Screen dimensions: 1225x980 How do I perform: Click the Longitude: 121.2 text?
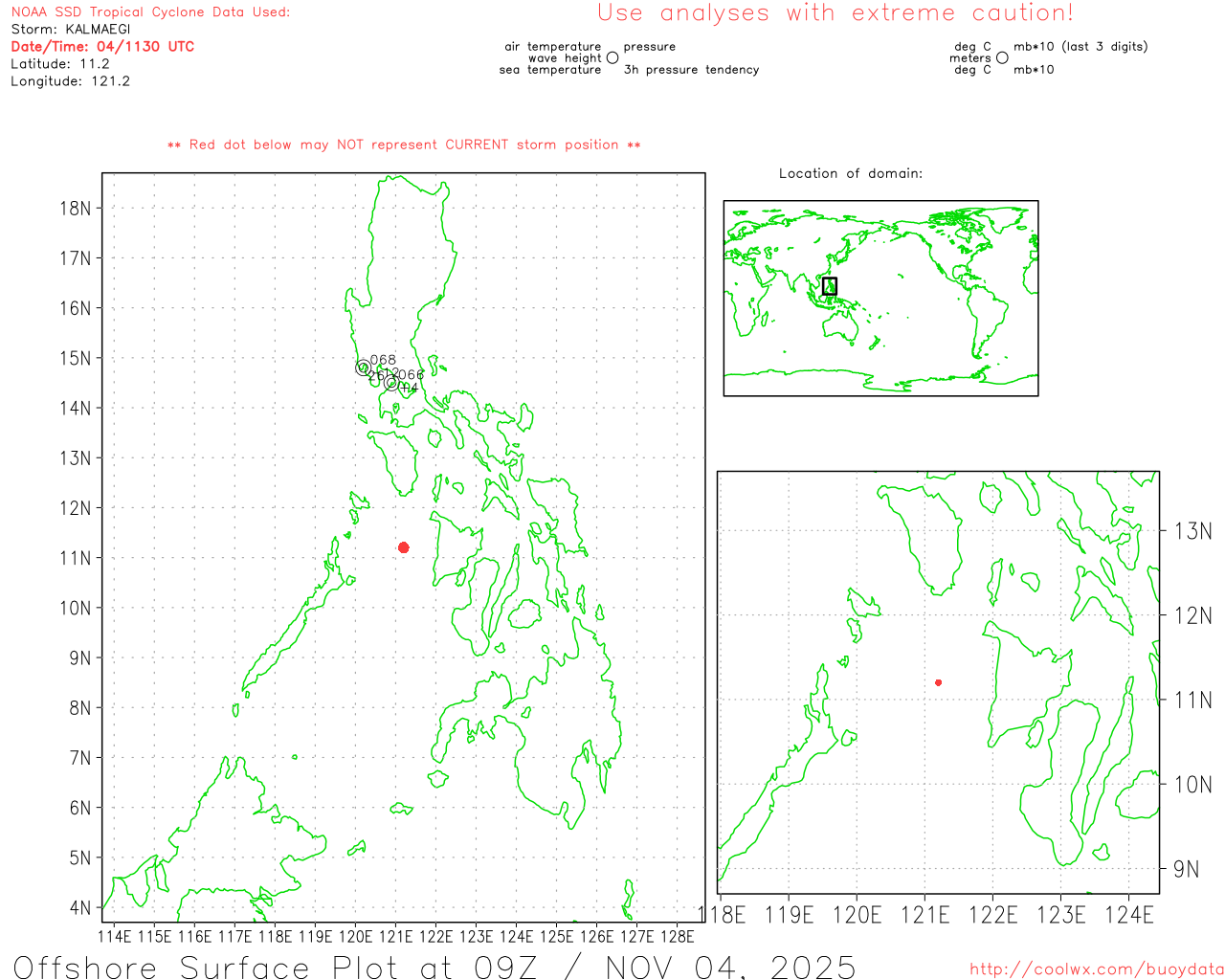(x=70, y=80)
